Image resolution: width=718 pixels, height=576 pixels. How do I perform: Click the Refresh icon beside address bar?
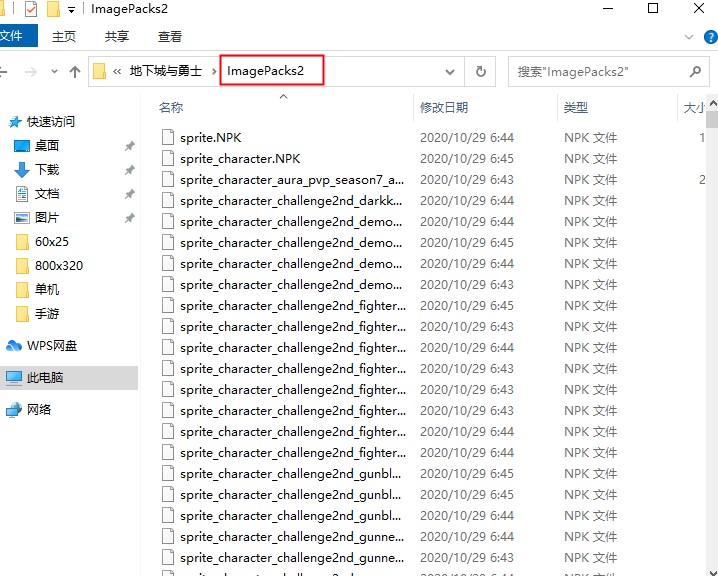pyautogui.click(x=481, y=72)
